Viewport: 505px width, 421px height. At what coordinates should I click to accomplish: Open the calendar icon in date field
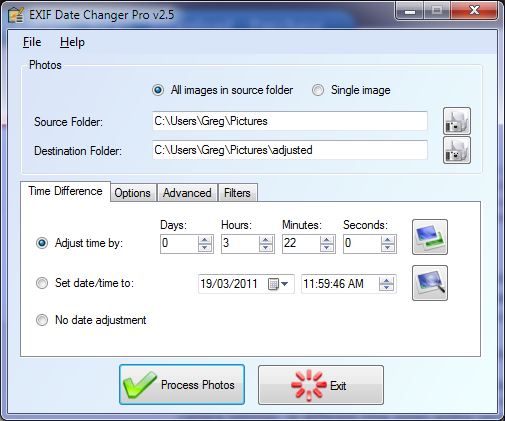273,284
